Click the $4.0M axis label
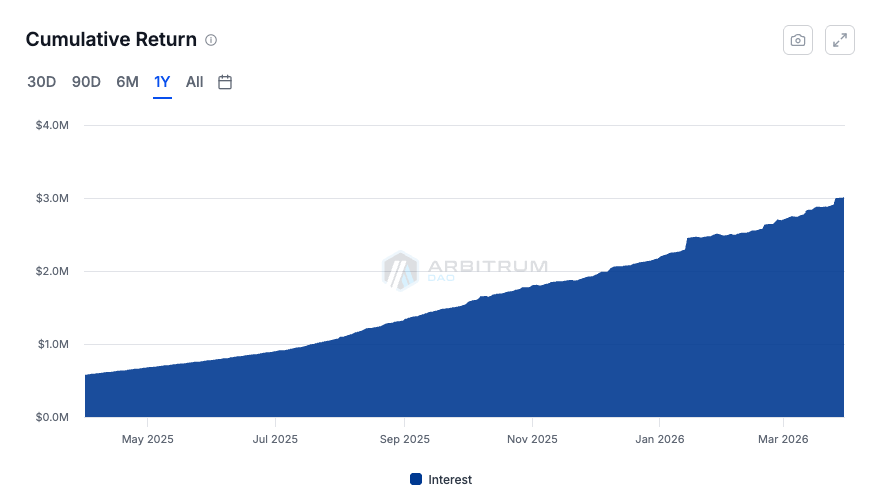881x497 pixels. (x=52, y=125)
